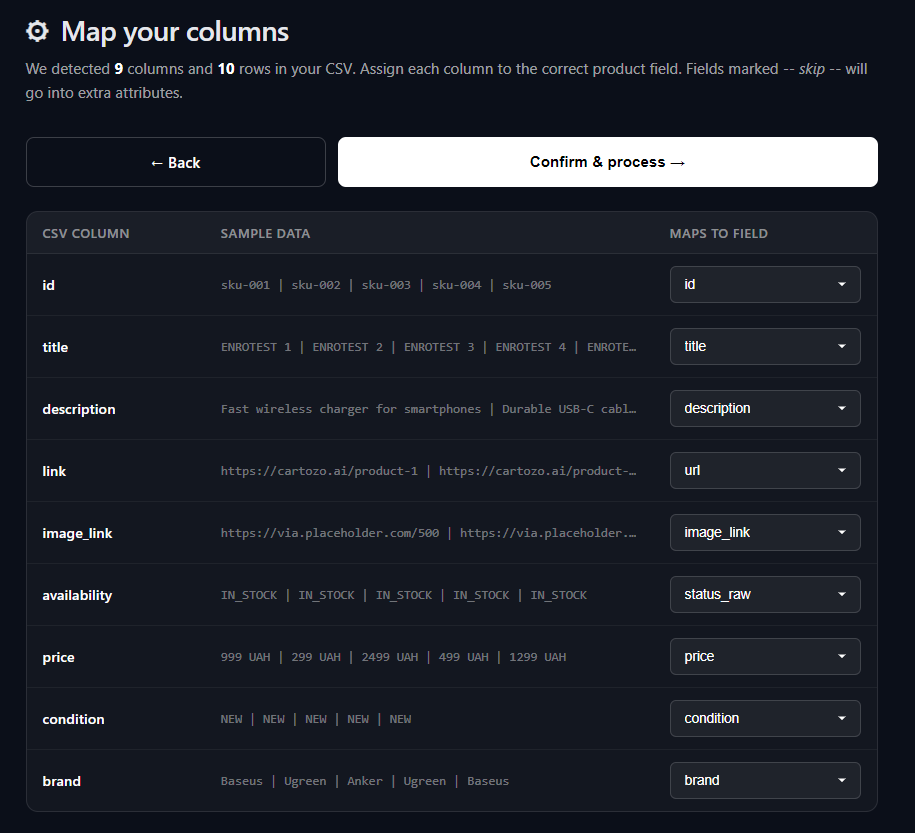Open the brand field mapping dropdown
The image size is (915, 833).
[765, 780]
